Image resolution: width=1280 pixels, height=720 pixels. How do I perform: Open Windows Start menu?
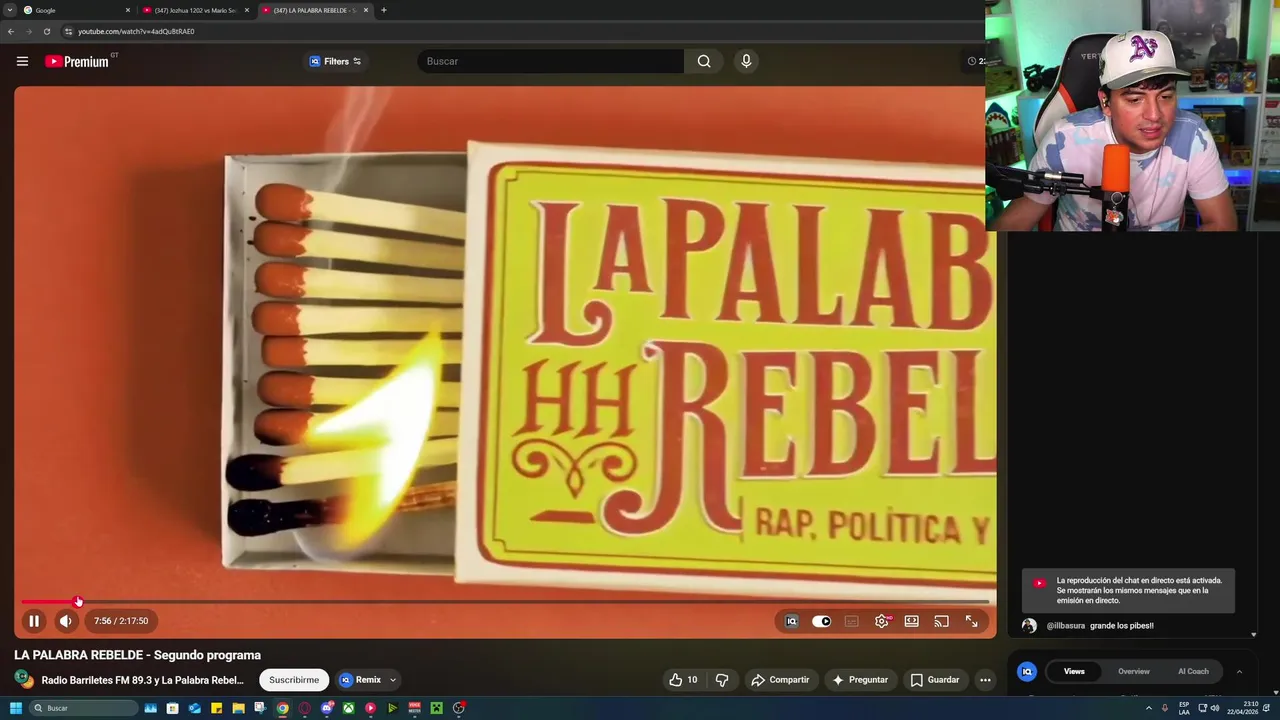(x=15, y=708)
